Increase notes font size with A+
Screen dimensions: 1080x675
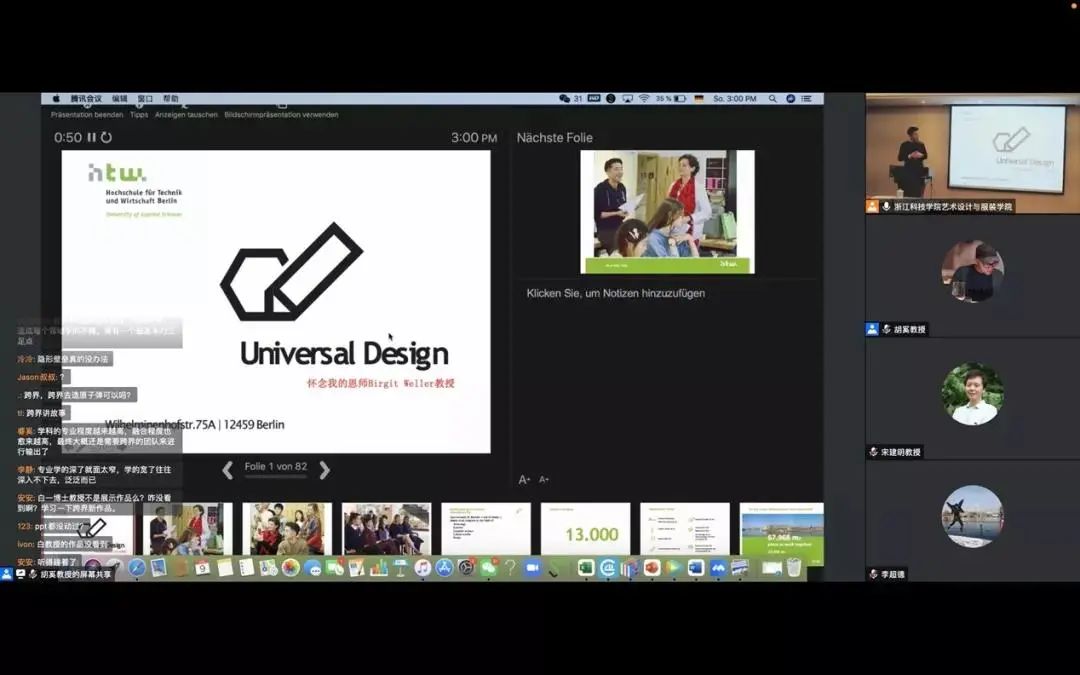click(524, 479)
